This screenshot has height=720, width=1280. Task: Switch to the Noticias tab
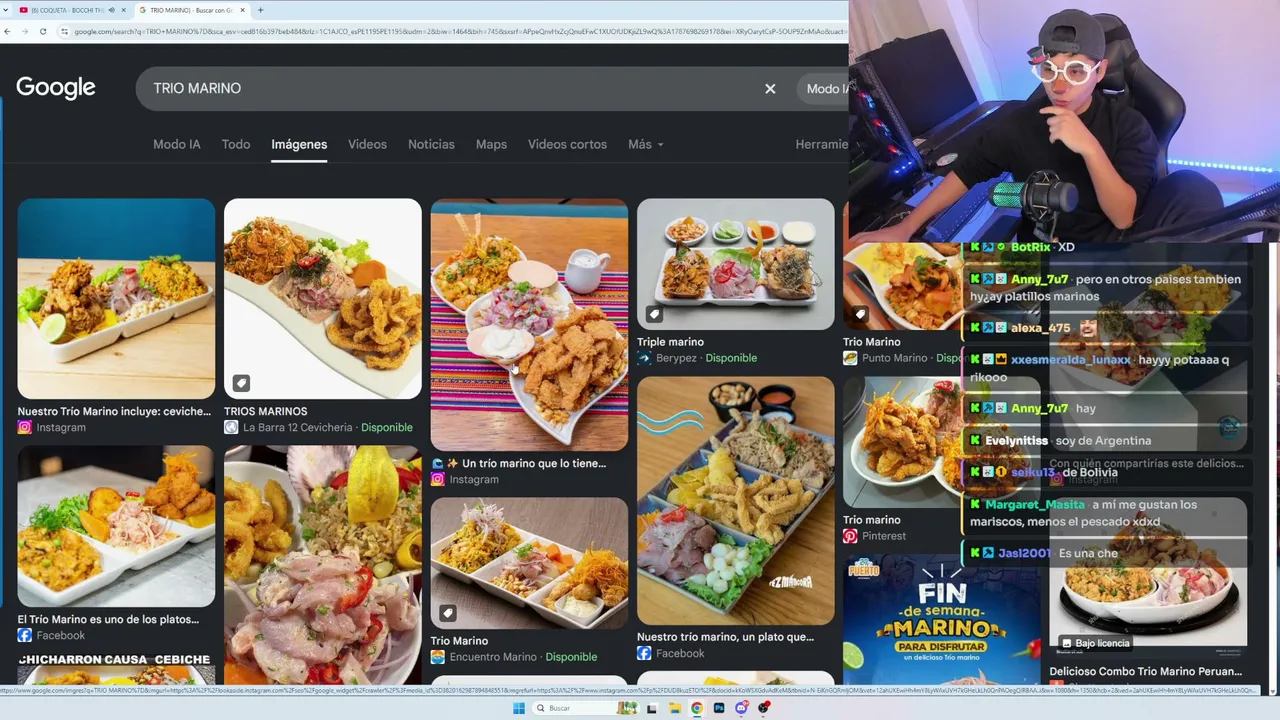(431, 144)
